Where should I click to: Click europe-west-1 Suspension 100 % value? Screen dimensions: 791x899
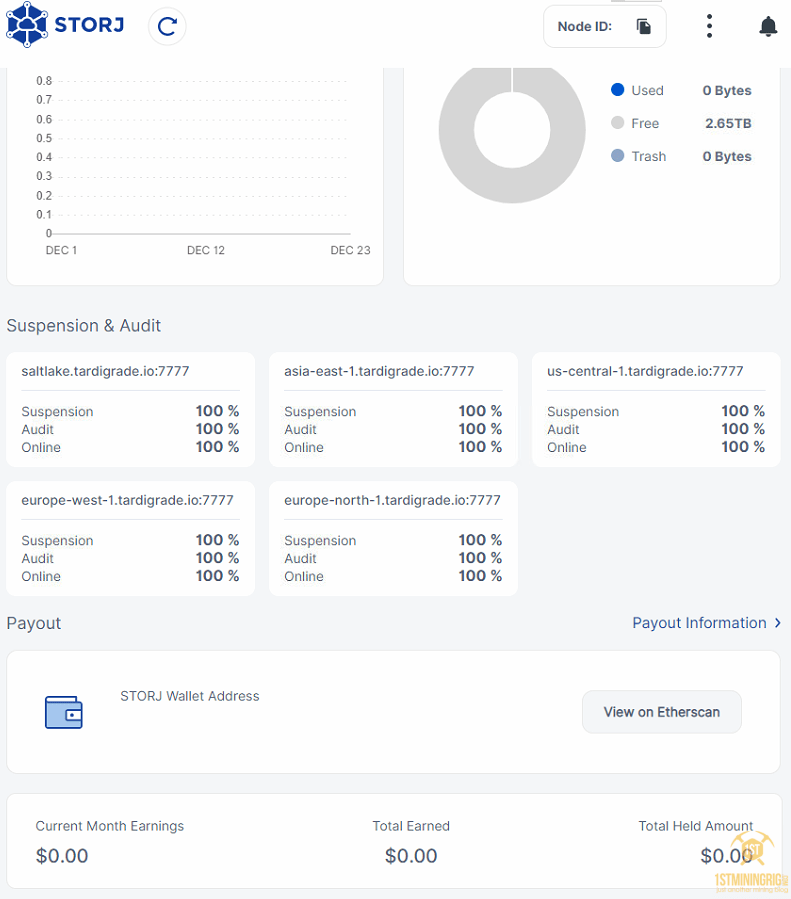217,540
